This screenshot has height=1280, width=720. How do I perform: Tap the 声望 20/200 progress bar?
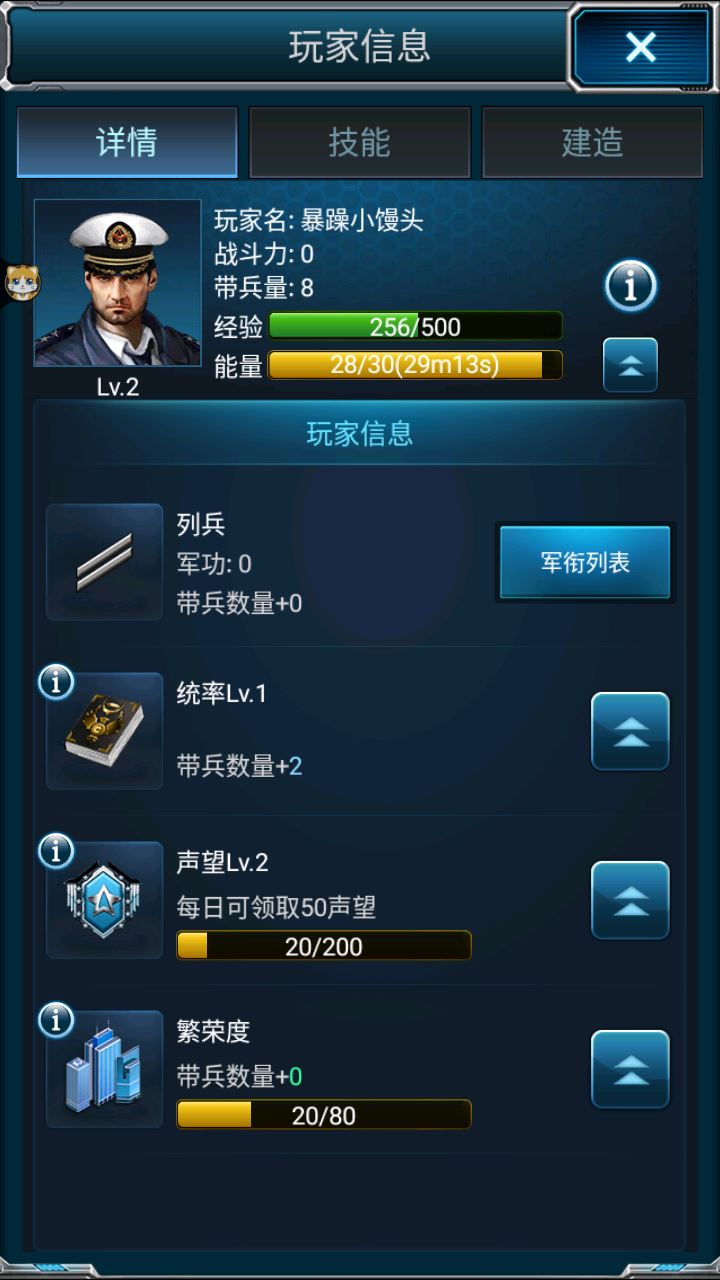coord(324,946)
